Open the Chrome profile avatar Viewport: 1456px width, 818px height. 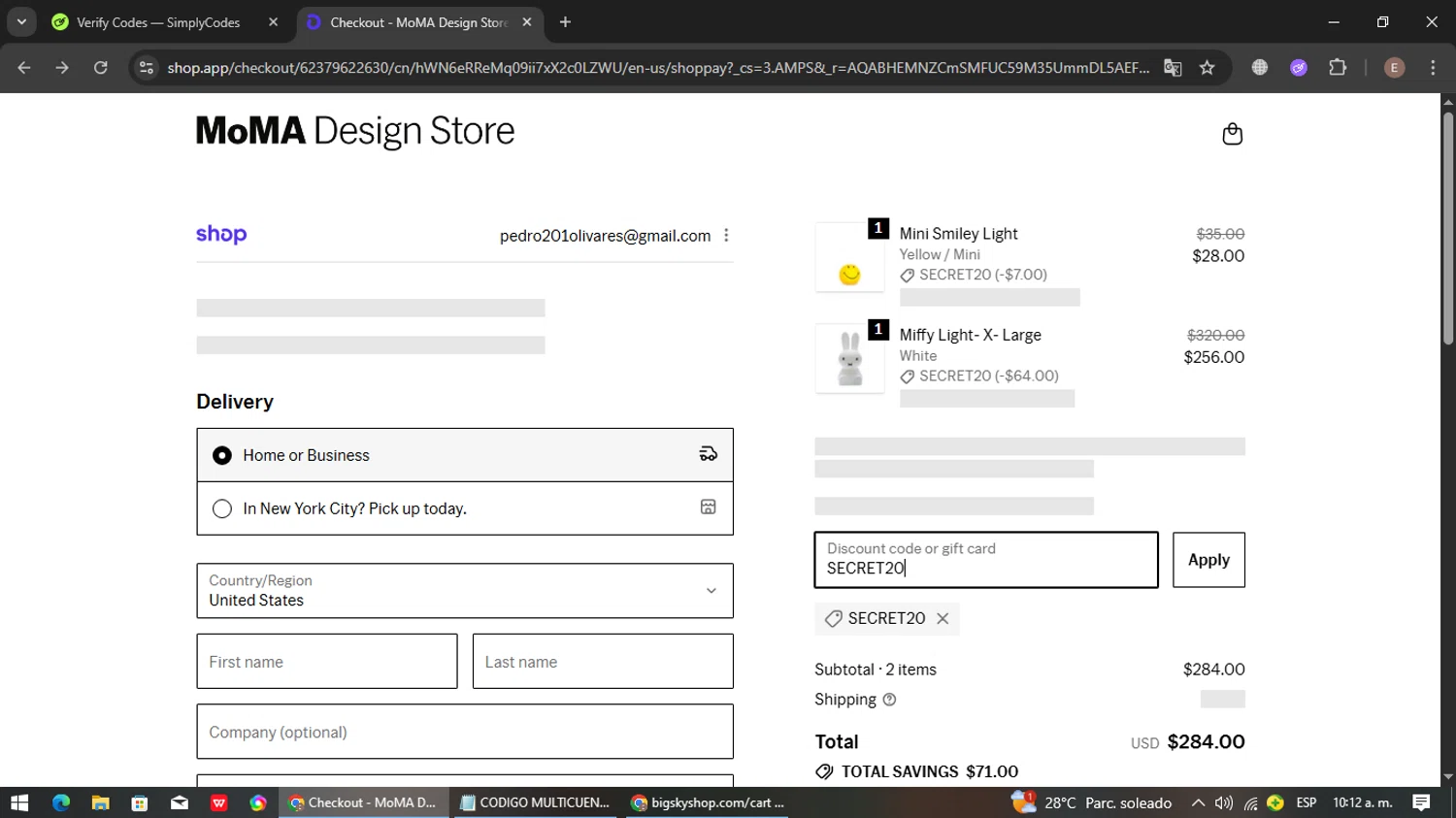1394,68
